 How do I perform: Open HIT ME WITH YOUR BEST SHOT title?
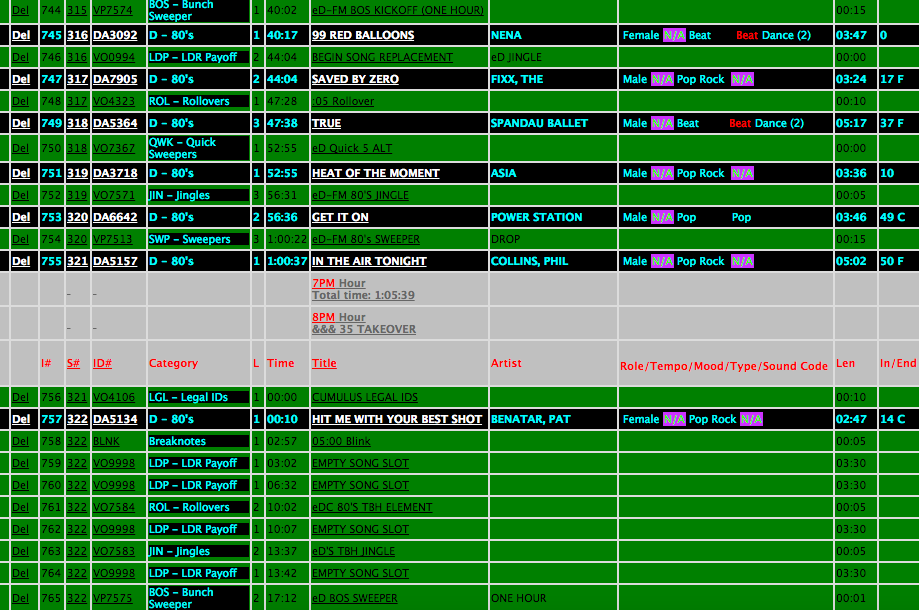[x=397, y=419]
